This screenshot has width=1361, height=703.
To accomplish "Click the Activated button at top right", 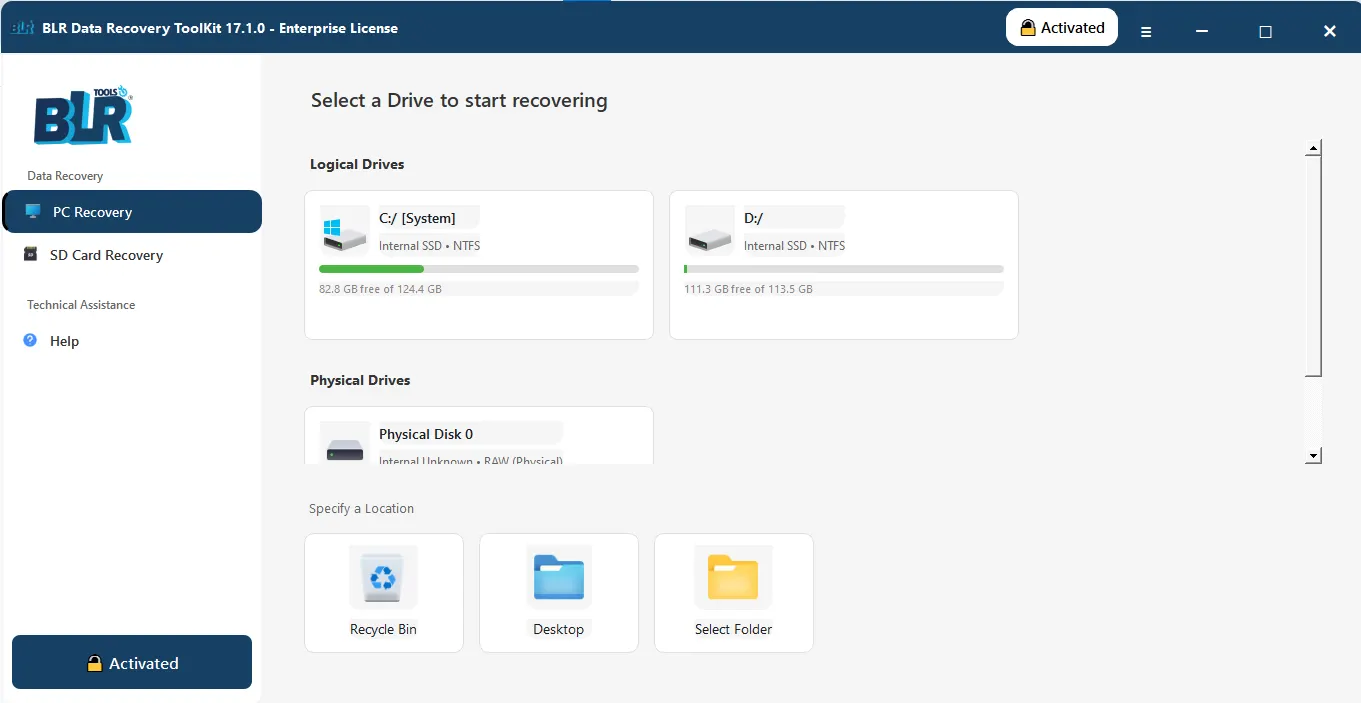I will pyautogui.click(x=1062, y=28).
